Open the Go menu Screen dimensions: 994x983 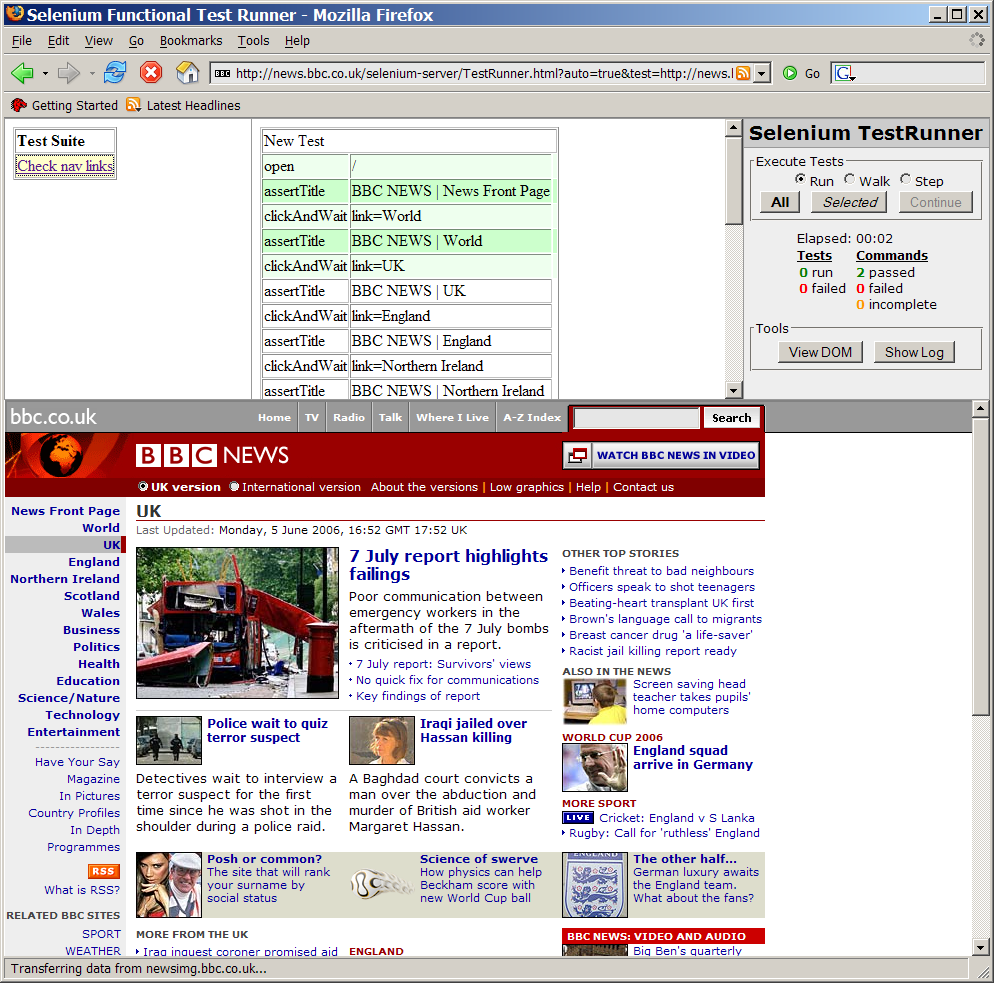coord(136,41)
